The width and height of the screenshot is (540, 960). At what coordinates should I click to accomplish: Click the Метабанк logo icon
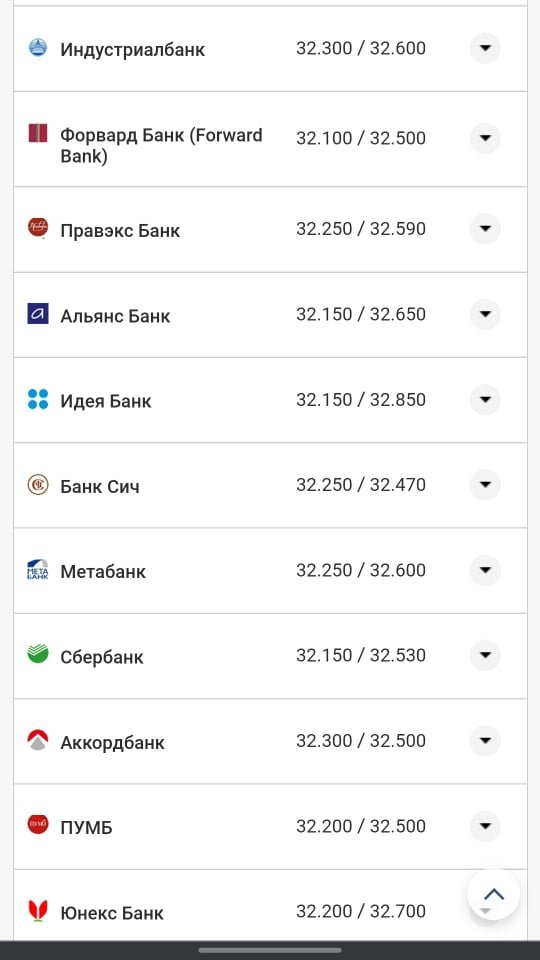[38, 569]
